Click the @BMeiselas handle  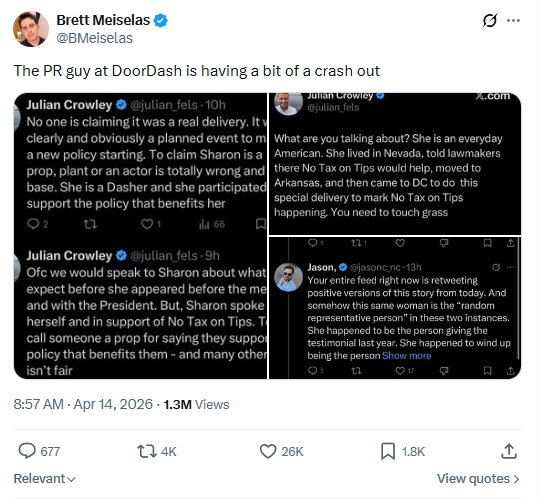tap(94, 38)
